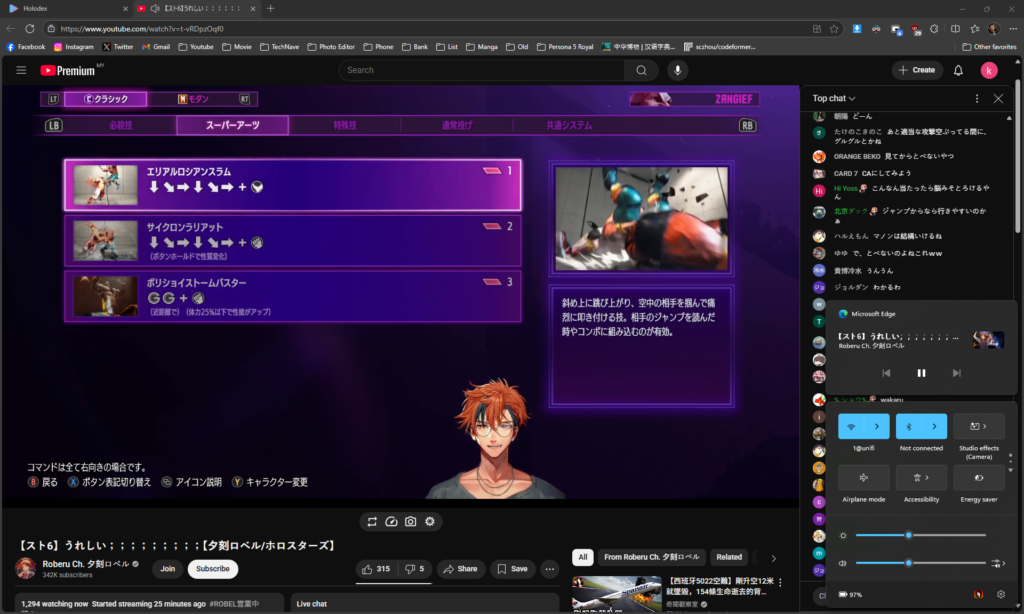
Task: Expand the Top chat dropdown
Action: (x=834, y=99)
